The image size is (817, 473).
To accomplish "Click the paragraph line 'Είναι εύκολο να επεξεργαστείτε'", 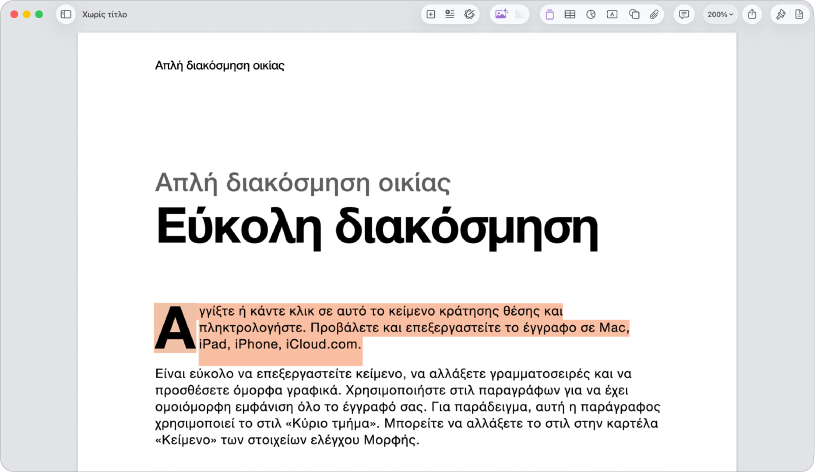I will pos(393,374).
